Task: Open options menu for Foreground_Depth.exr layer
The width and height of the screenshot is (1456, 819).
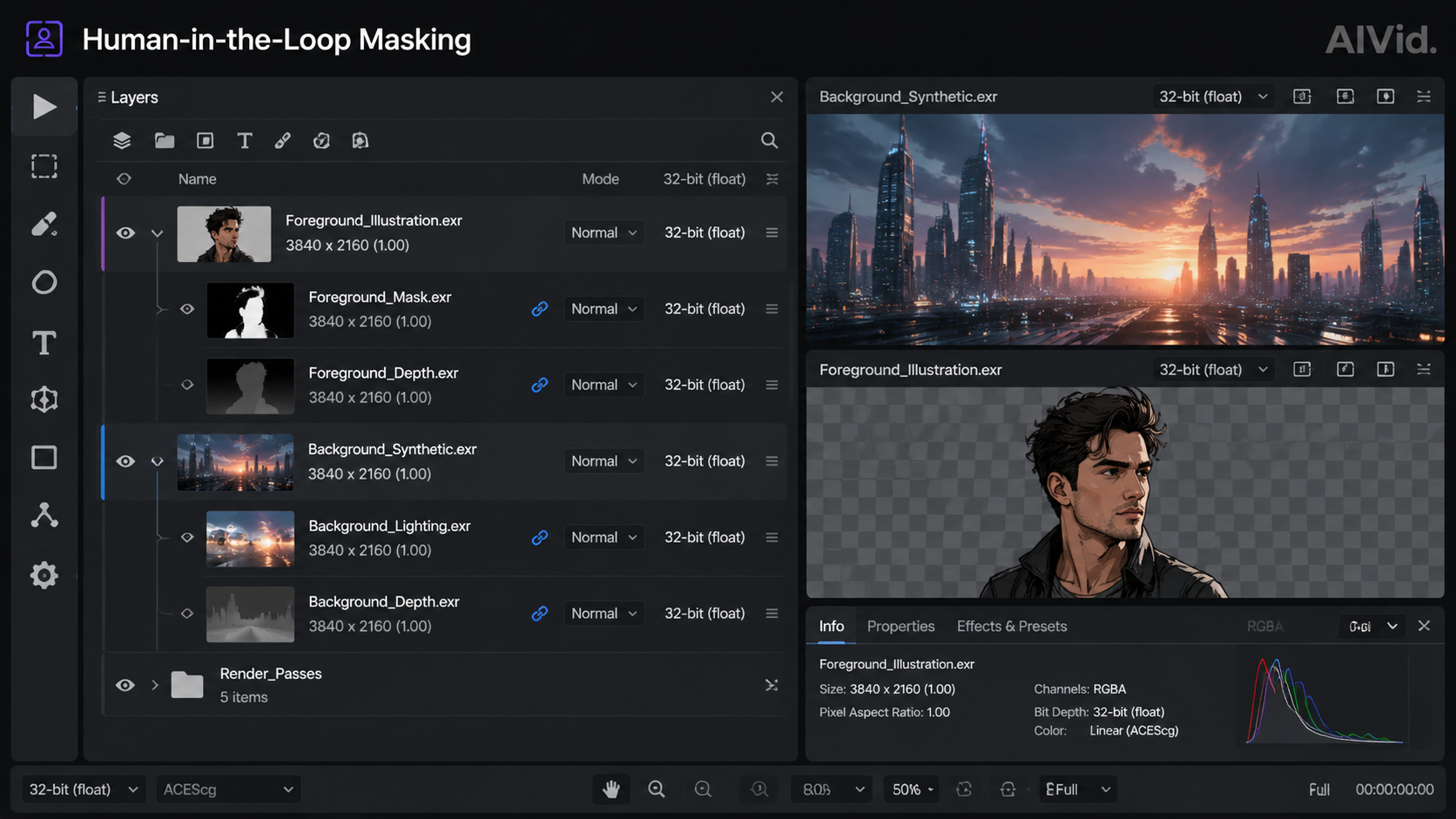Action: point(772,385)
